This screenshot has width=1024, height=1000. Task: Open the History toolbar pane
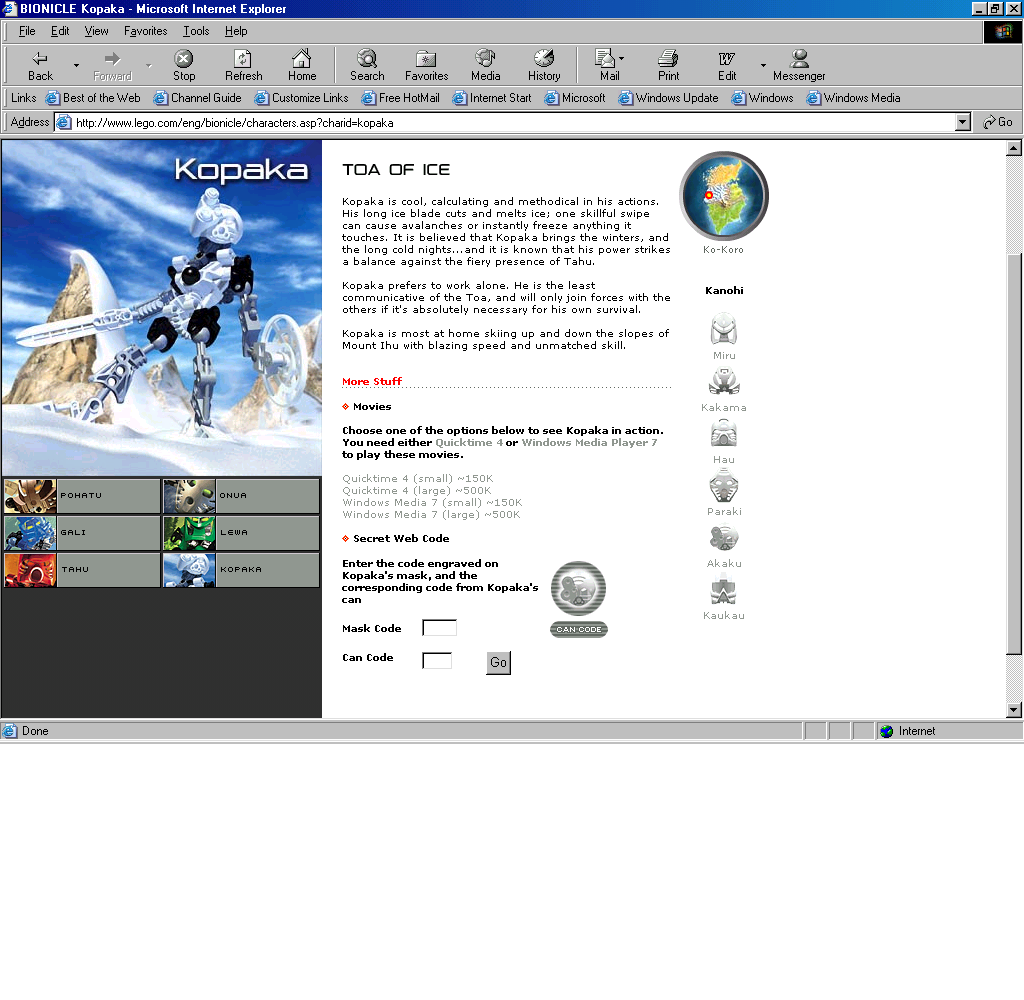[x=544, y=65]
